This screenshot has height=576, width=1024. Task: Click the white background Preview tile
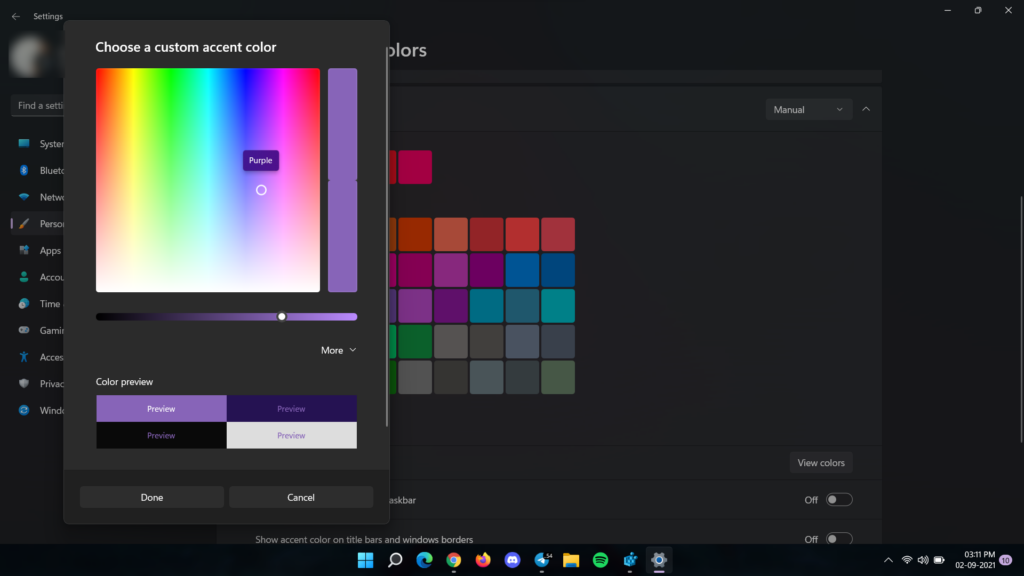(291, 436)
